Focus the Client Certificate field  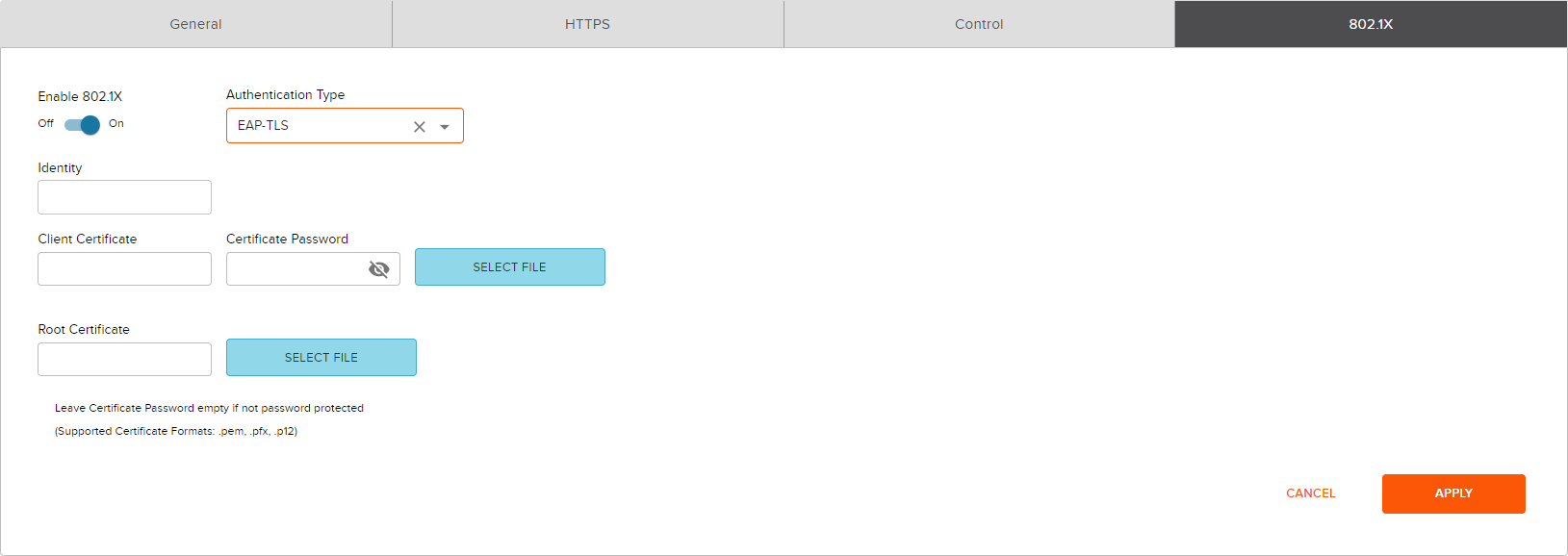pos(124,269)
